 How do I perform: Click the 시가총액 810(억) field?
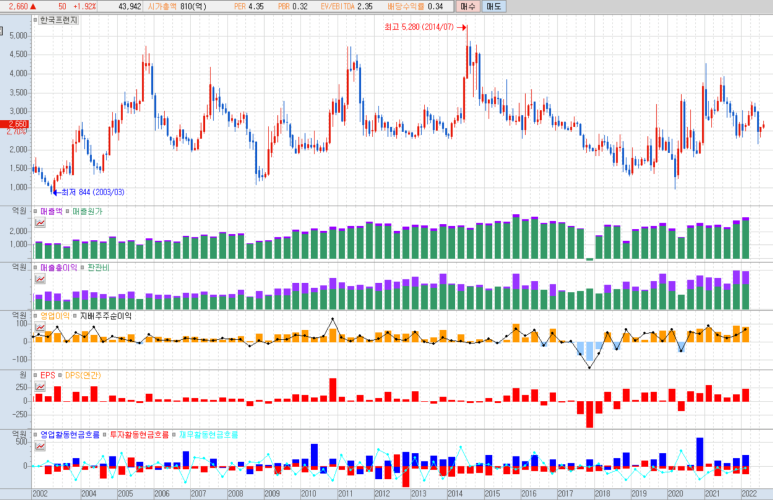point(177,6)
